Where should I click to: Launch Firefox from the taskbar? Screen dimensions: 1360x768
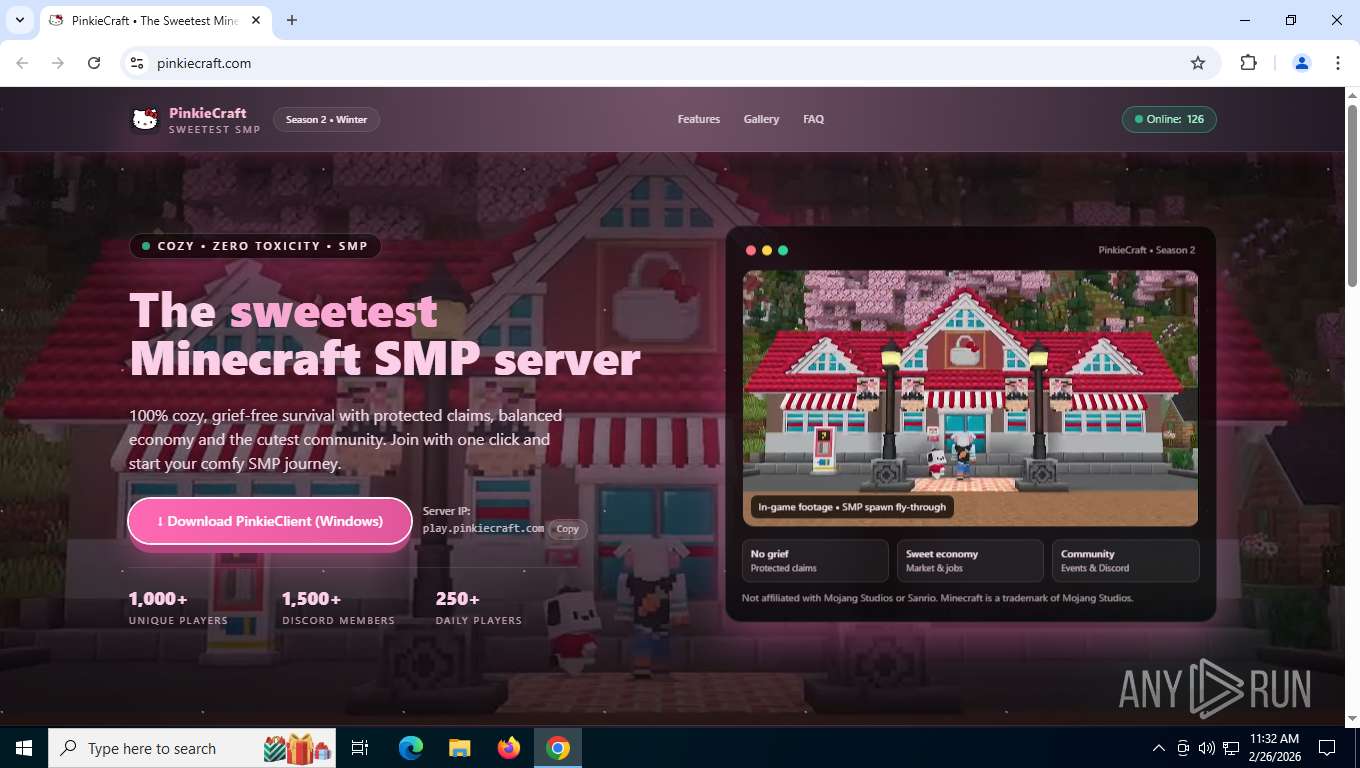pos(509,748)
